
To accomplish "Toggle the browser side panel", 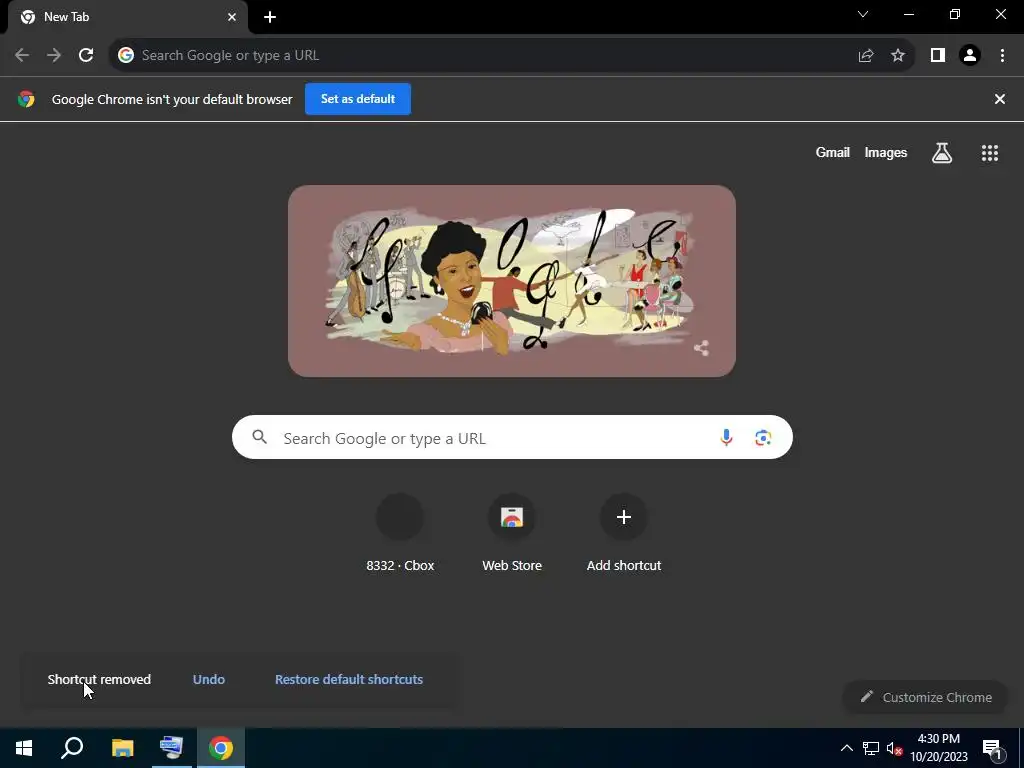I will click(938, 56).
